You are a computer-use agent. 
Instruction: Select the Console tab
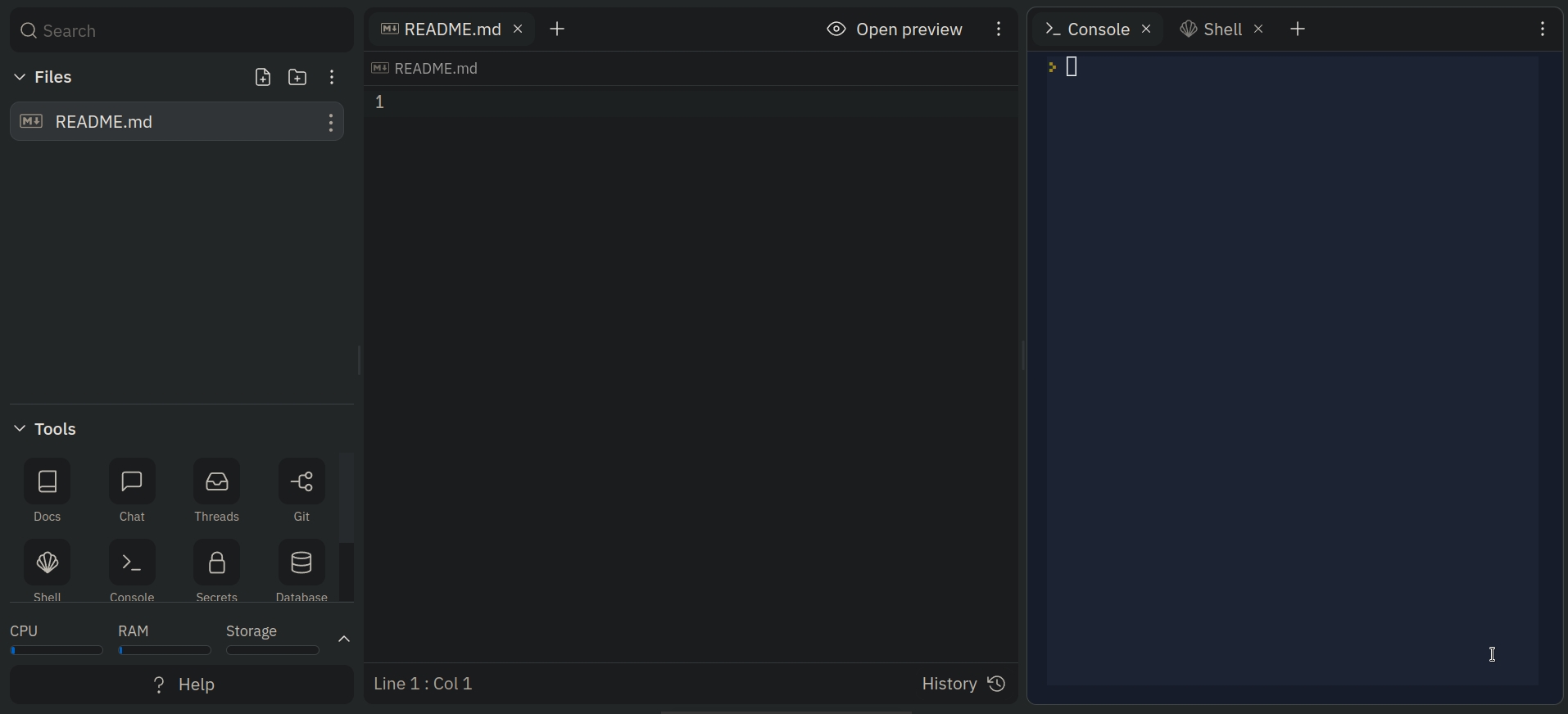click(1088, 29)
